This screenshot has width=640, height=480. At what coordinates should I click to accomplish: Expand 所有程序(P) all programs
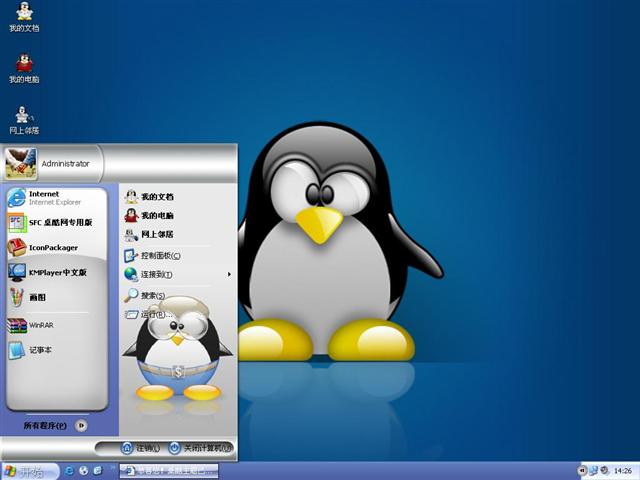(55, 426)
